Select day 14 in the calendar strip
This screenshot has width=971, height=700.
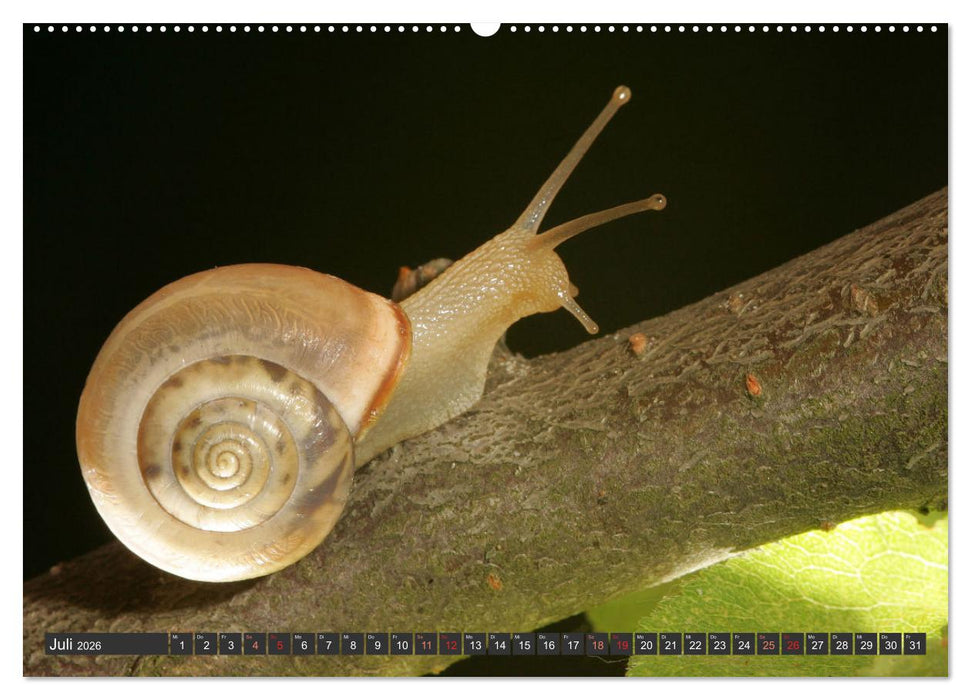tap(499, 644)
